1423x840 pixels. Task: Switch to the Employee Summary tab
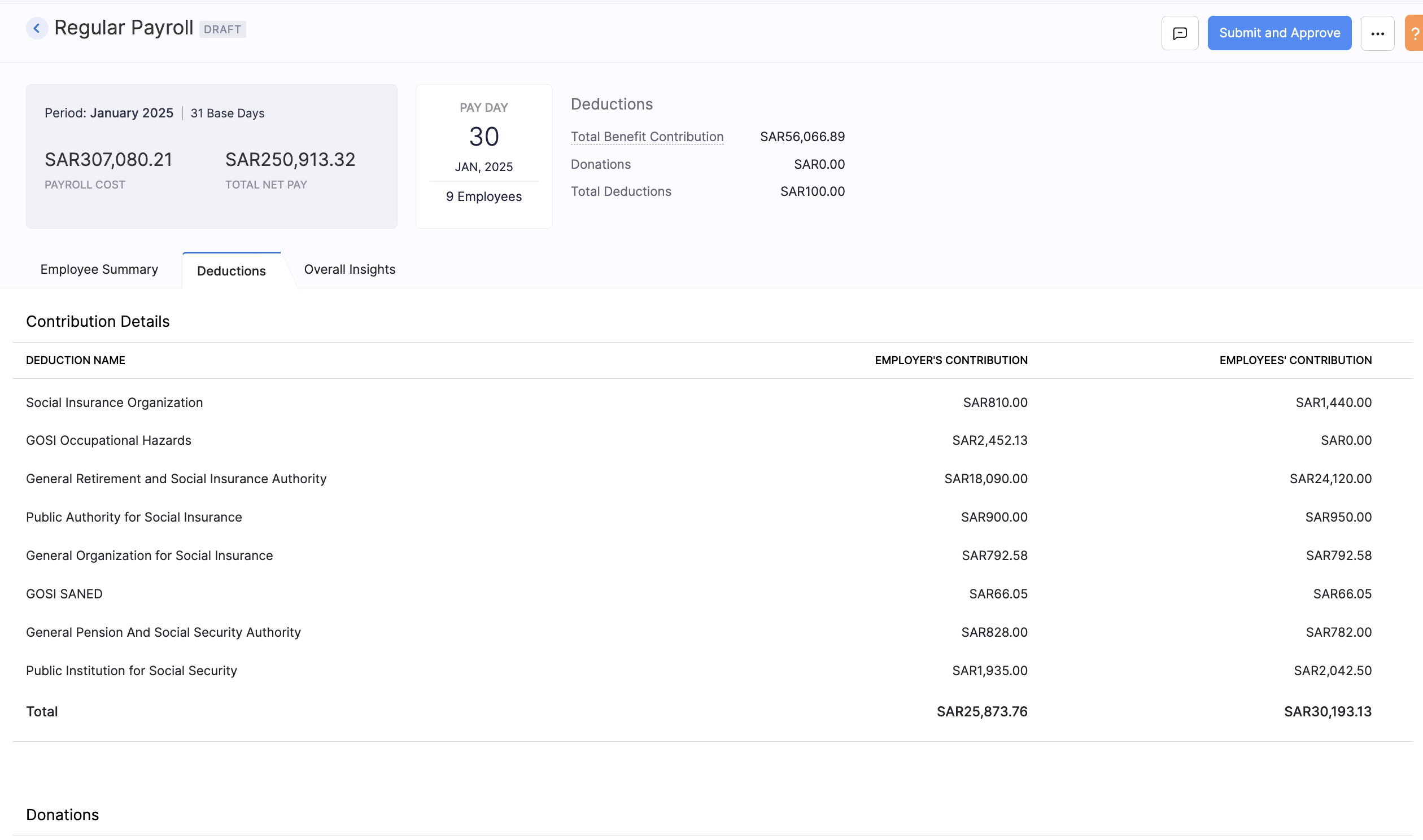(98, 269)
